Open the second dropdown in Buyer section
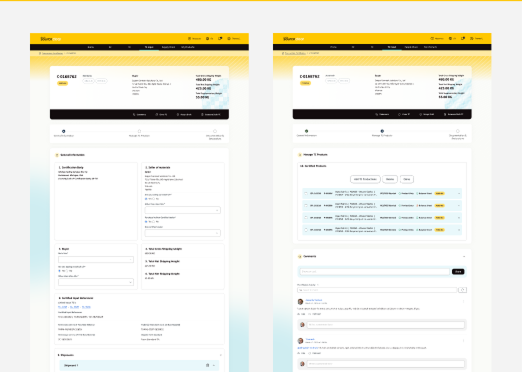 click(96, 282)
